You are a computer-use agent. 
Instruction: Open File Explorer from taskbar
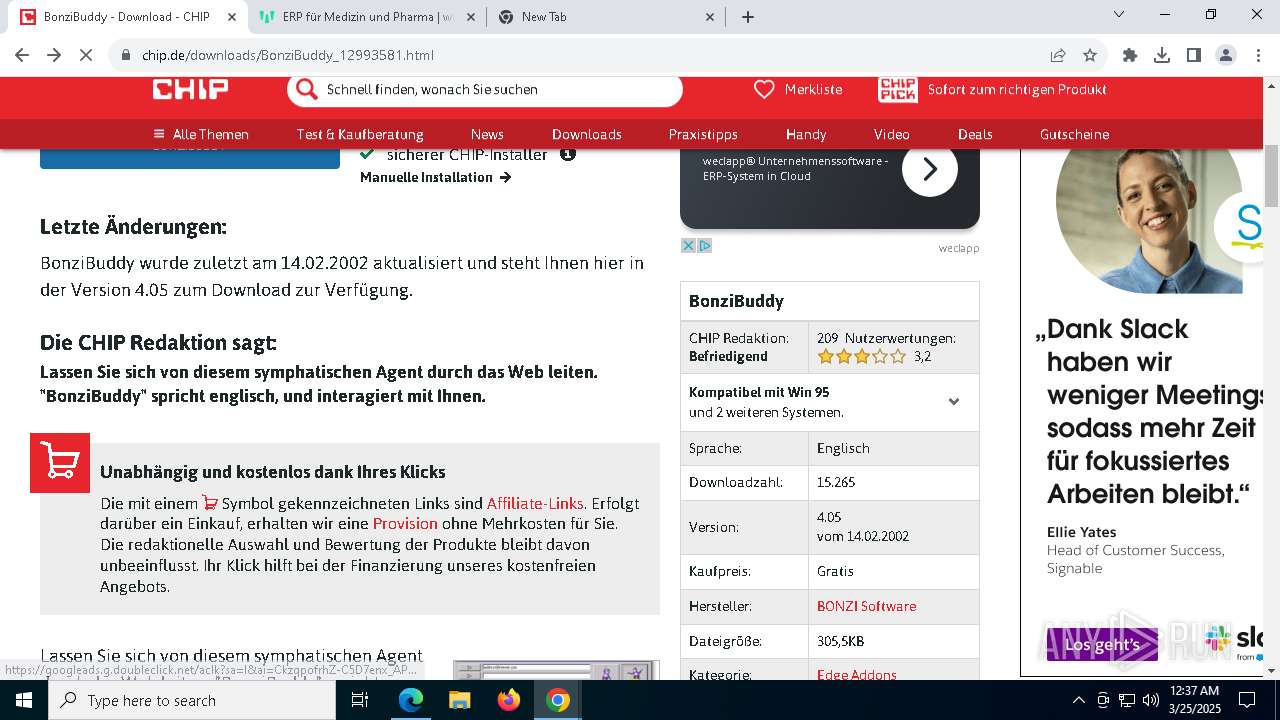[x=460, y=700]
